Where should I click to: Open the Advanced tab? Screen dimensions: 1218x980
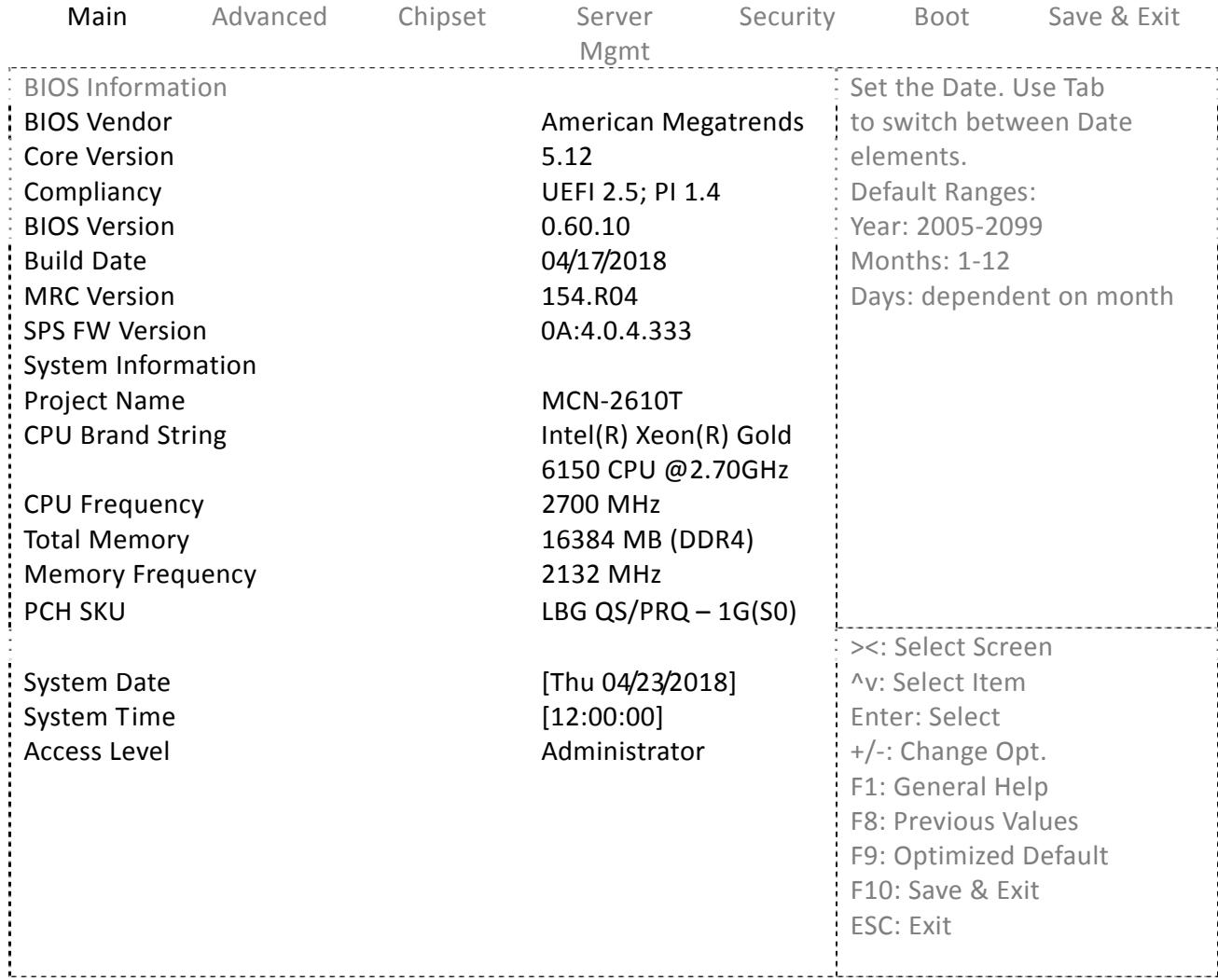(x=270, y=17)
